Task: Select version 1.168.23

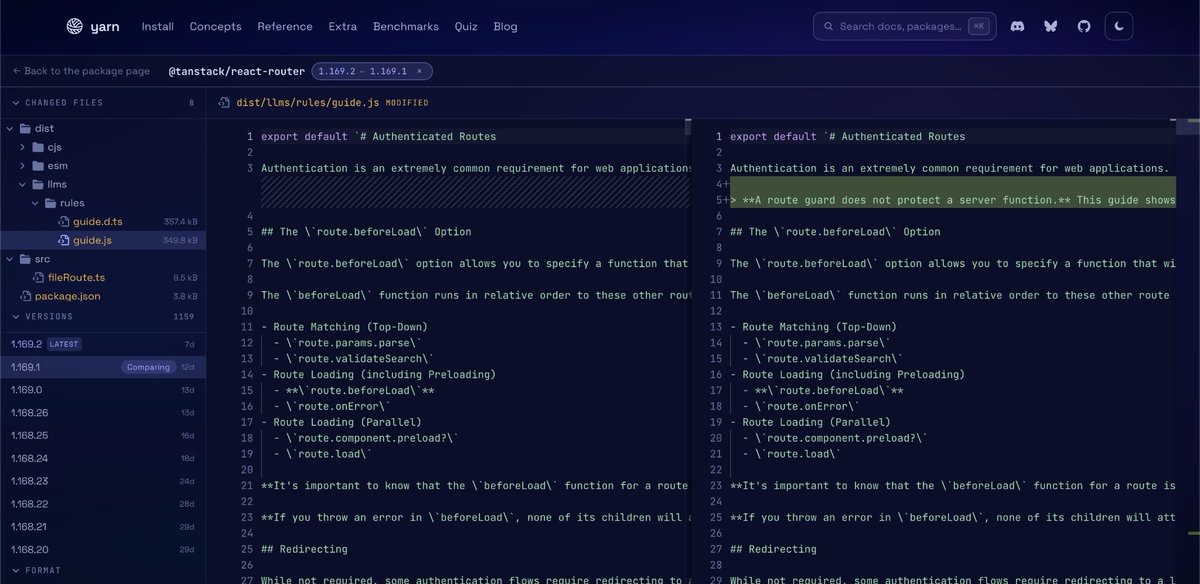Action: pyautogui.click(x=103, y=481)
